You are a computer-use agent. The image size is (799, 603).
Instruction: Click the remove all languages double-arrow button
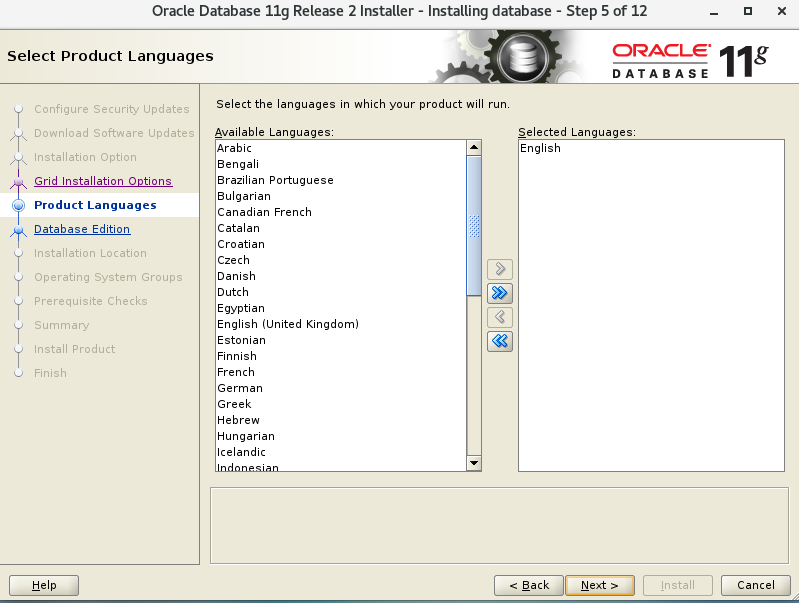click(x=499, y=341)
